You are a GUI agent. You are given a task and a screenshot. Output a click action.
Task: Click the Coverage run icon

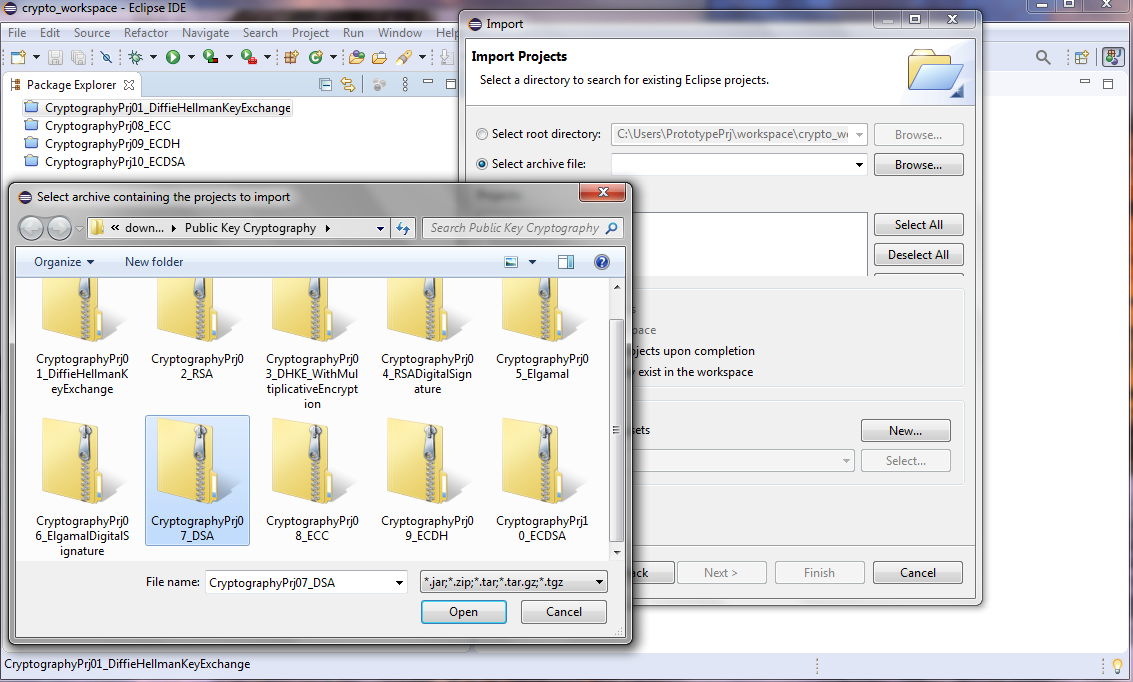(x=210, y=57)
